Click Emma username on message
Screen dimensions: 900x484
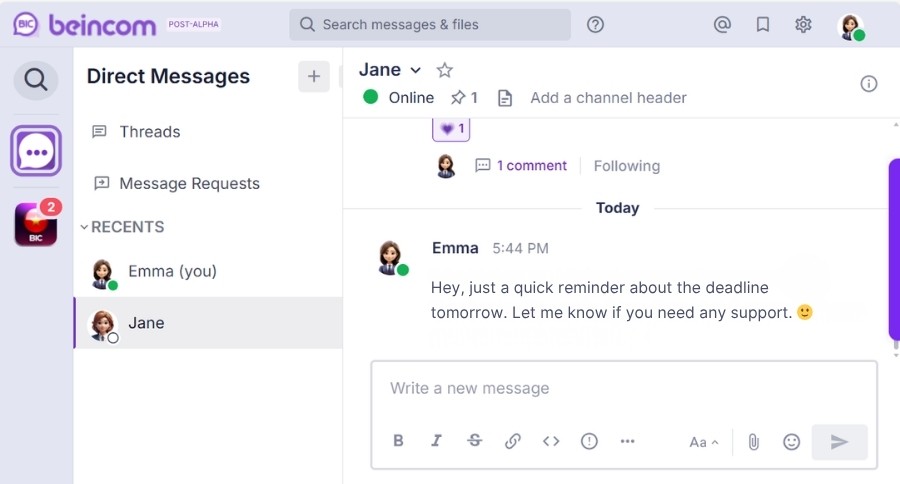click(x=455, y=248)
